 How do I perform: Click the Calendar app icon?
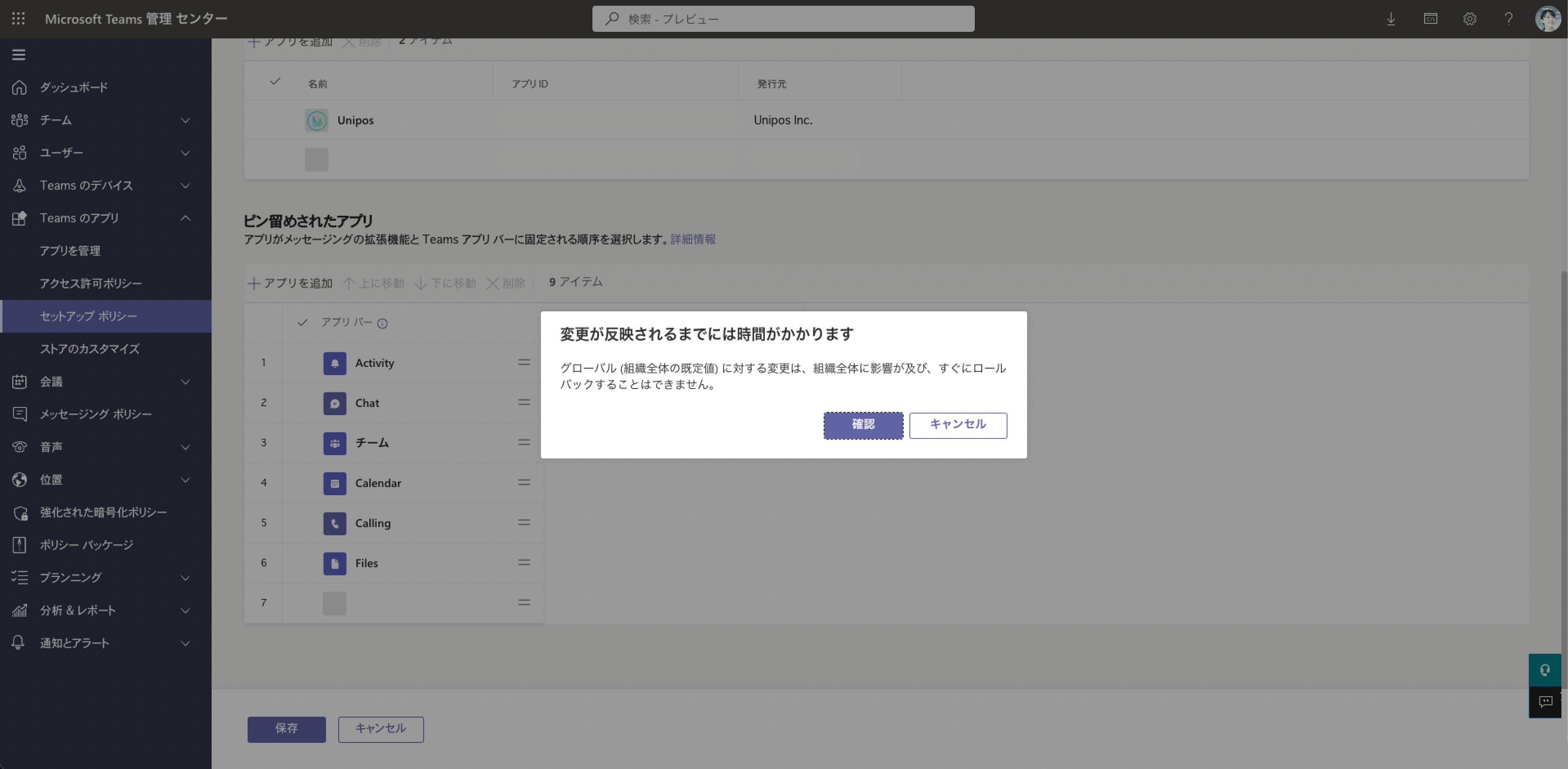tap(335, 483)
